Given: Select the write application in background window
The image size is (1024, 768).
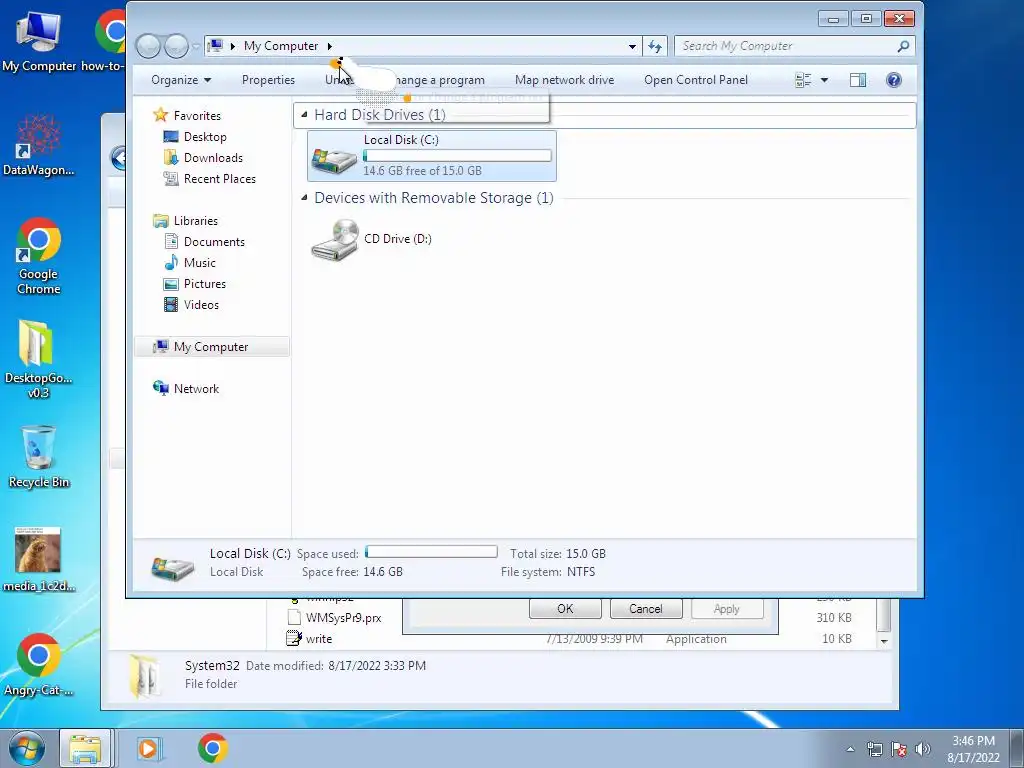Looking at the screenshot, I should [310, 639].
